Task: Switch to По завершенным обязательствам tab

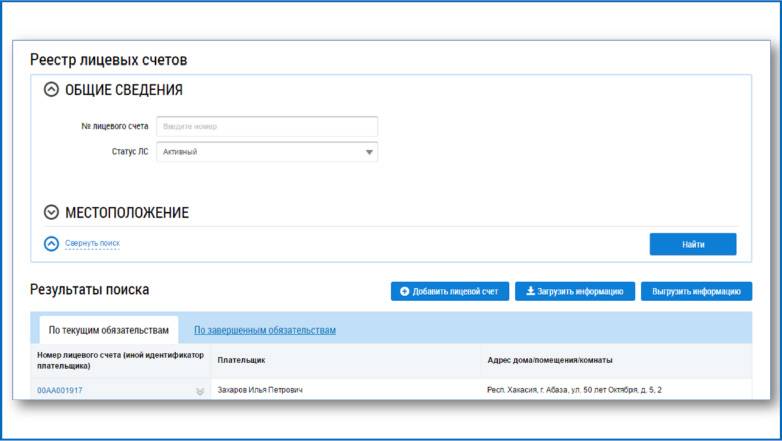Action: coord(265,330)
